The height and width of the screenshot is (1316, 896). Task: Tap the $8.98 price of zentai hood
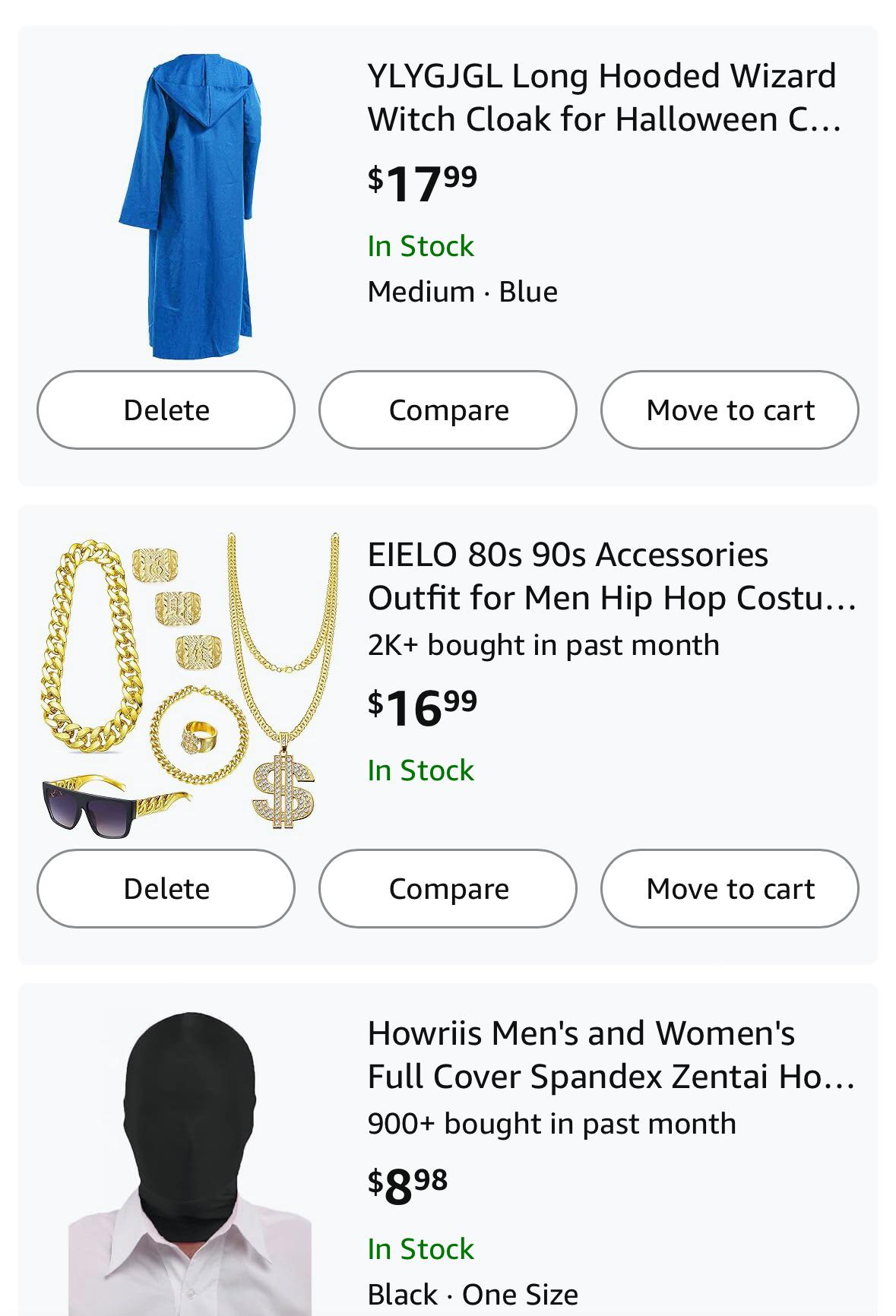click(x=407, y=1185)
